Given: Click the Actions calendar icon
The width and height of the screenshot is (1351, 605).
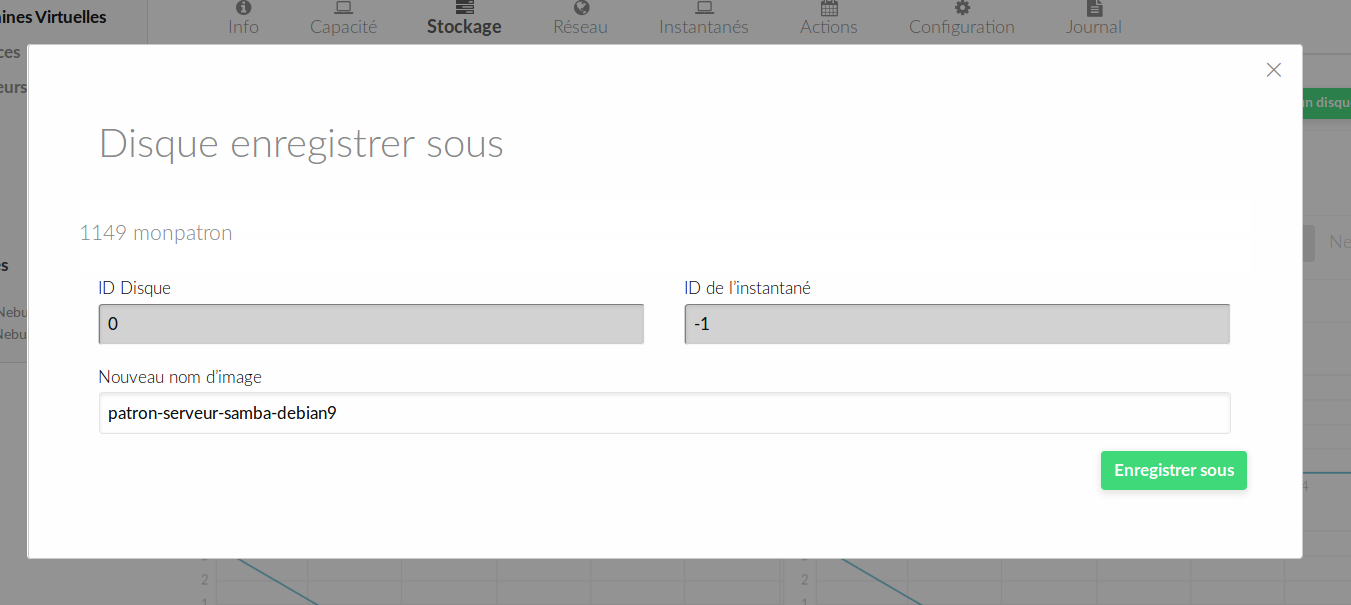Looking at the screenshot, I should pos(829,8).
